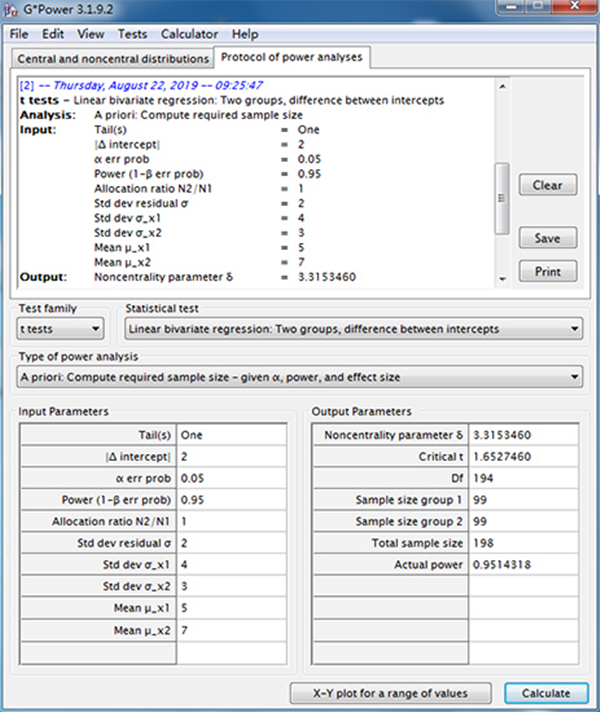This screenshot has width=600, height=712.
Task: Expand the Statistical test dropdown
Action: click(353, 328)
